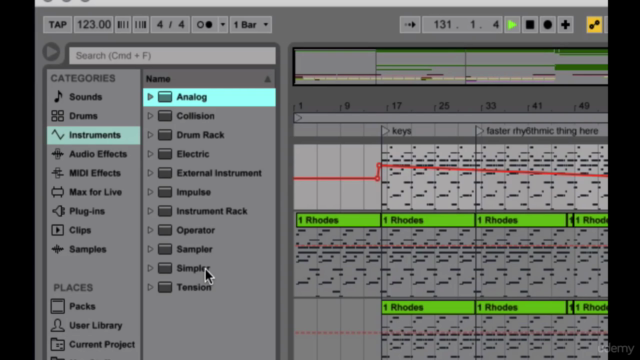Click the Instrument Rack label
640x360 pixels.
(x=212, y=211)
